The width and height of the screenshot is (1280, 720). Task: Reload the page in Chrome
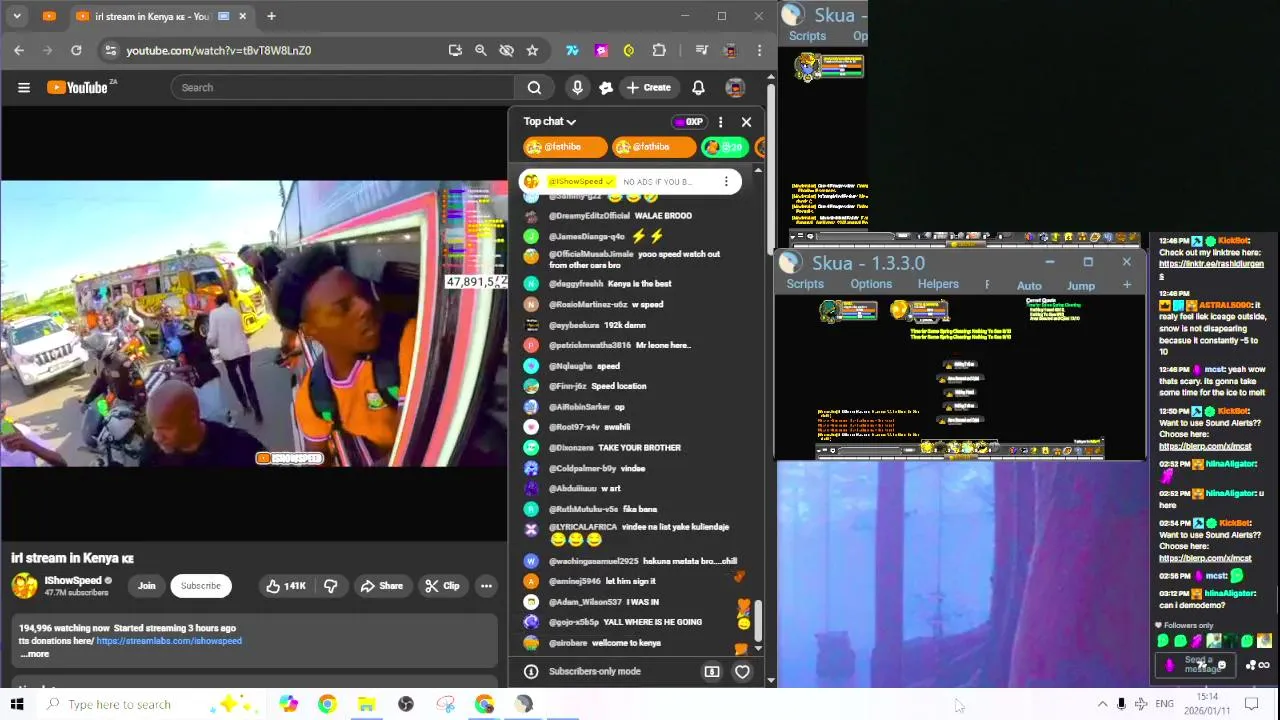[76, 50]
